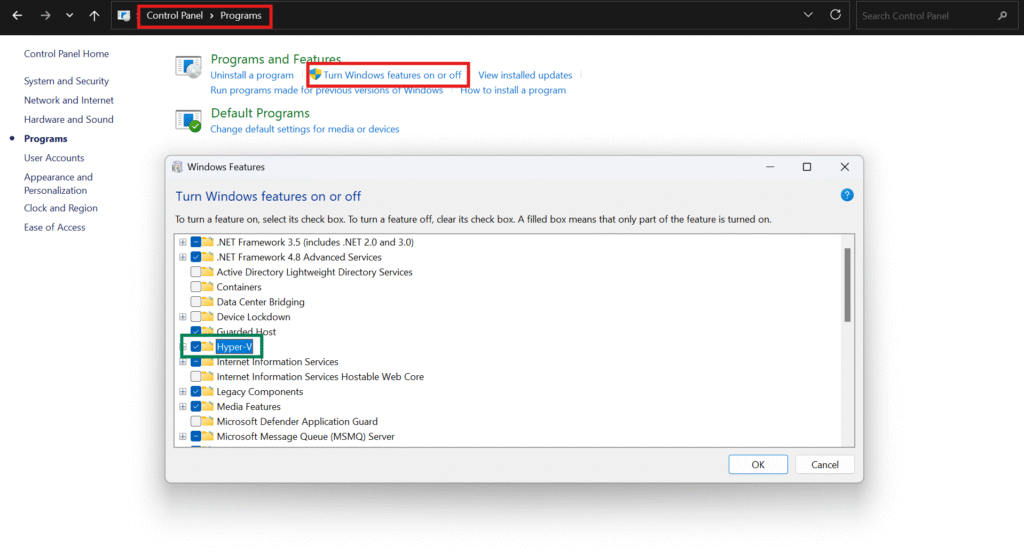
Task: Click the search magnifier icon
Action: point(1002,16)
